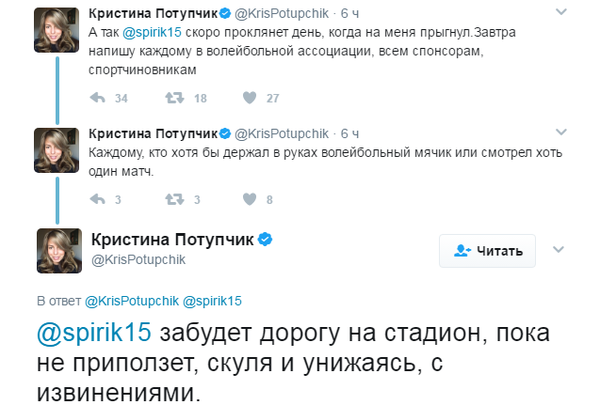Open the bold Кристина Потупчик name in main tweet
This screenshot has width=600, height=405.
coord(173,240)
